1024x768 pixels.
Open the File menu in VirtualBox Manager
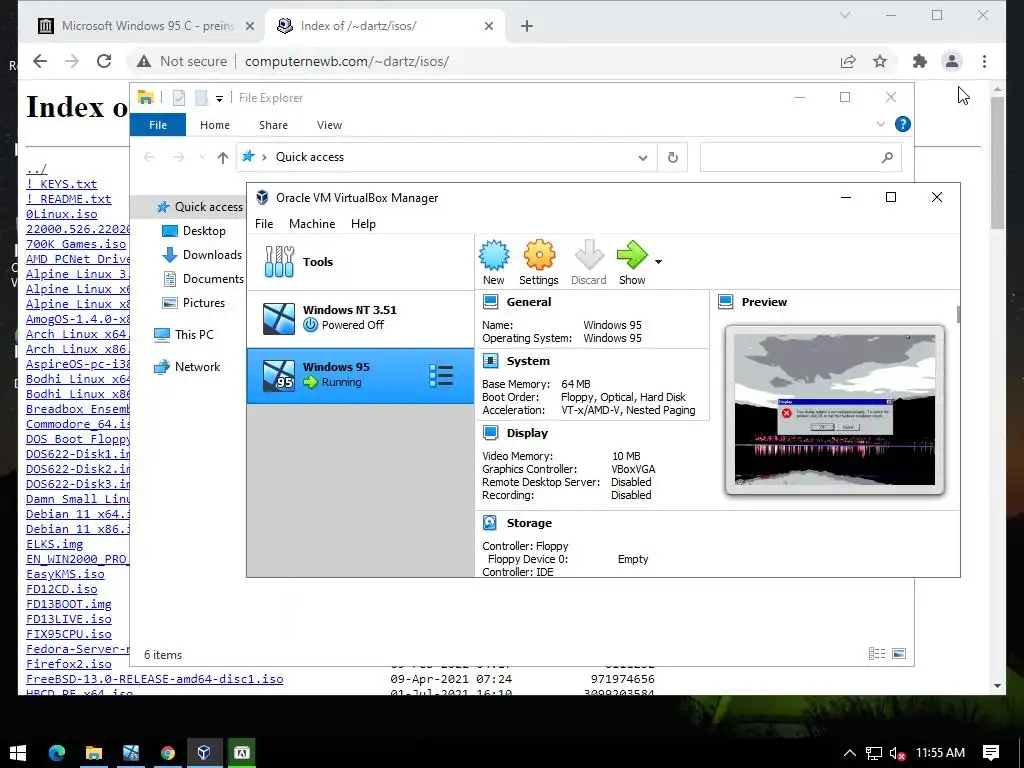264,223
